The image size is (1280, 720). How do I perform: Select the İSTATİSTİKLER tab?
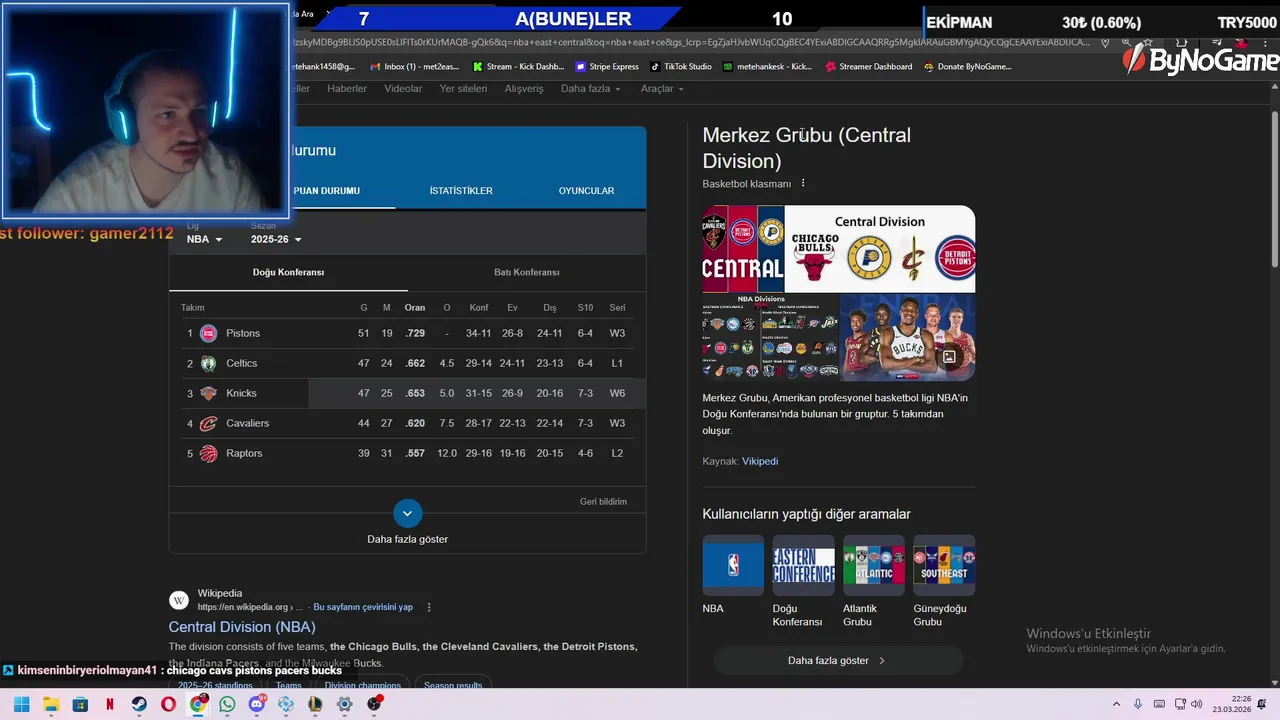[x=461, y=190]
